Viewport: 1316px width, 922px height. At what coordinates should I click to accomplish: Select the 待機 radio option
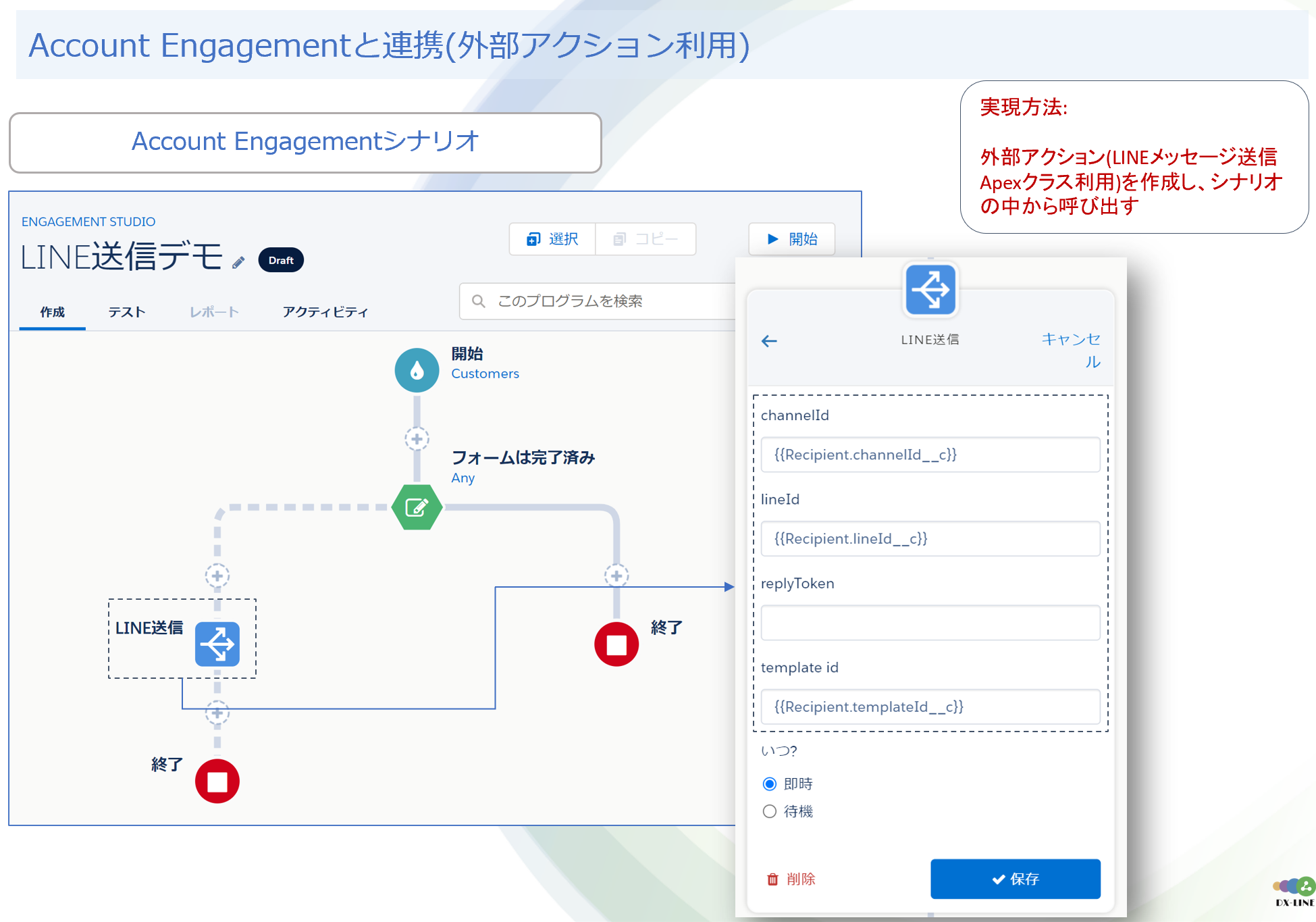(x=769, y=811)
